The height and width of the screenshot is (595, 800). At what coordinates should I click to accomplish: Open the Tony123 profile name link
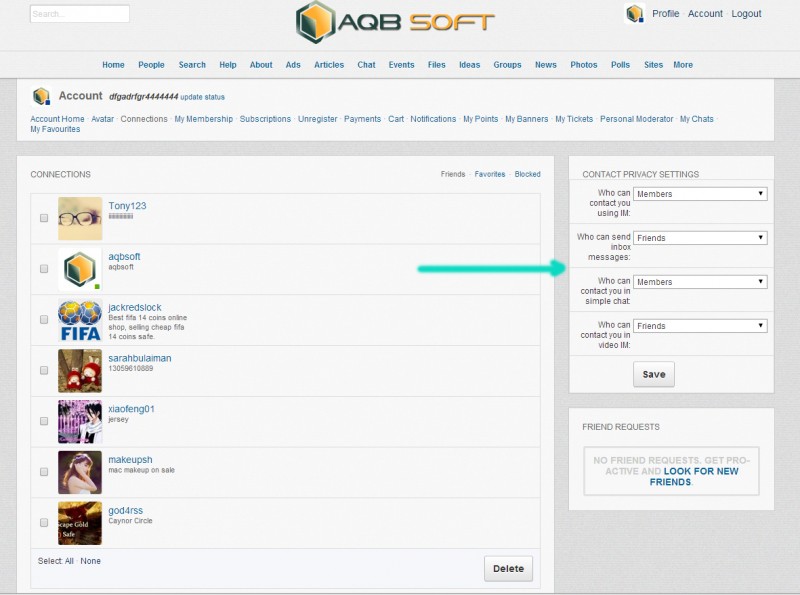pyautogui.click(x=127, y=206)
